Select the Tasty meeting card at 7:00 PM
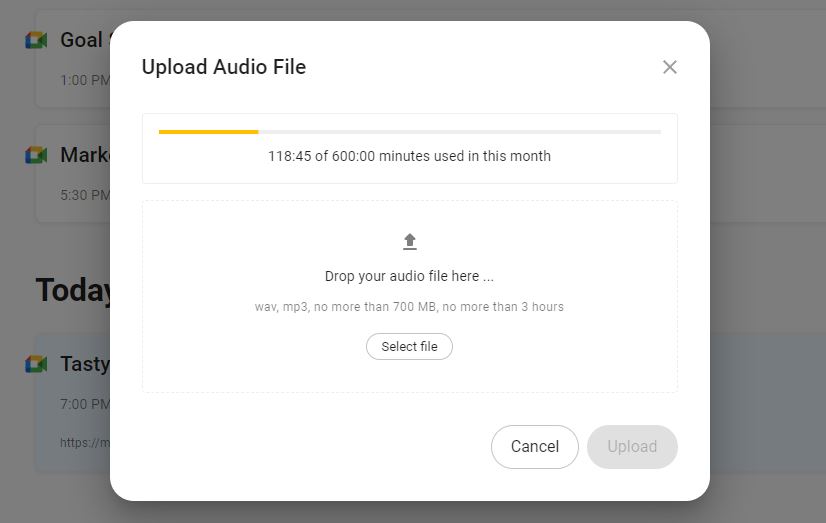826x523 pixels. coord(73,403)
